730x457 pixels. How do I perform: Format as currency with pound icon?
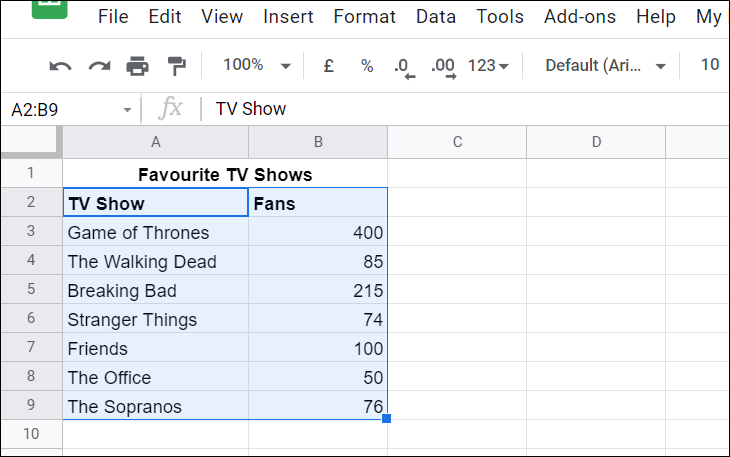[x=328, y=66]
